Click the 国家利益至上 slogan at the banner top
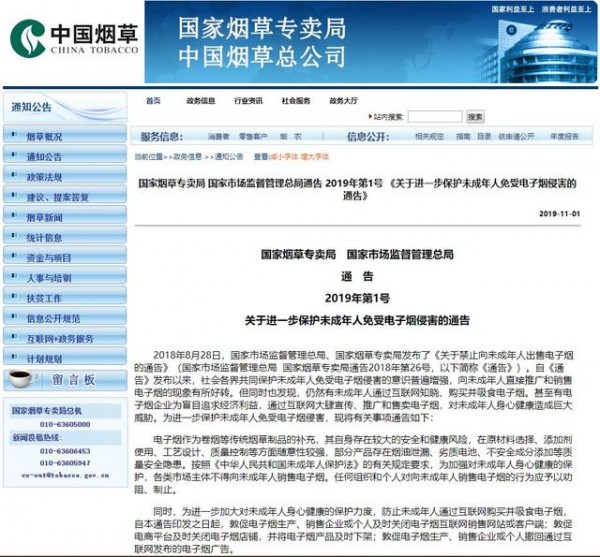The height and width of the screenshot is (557, 600). click(x=513, y=9)
